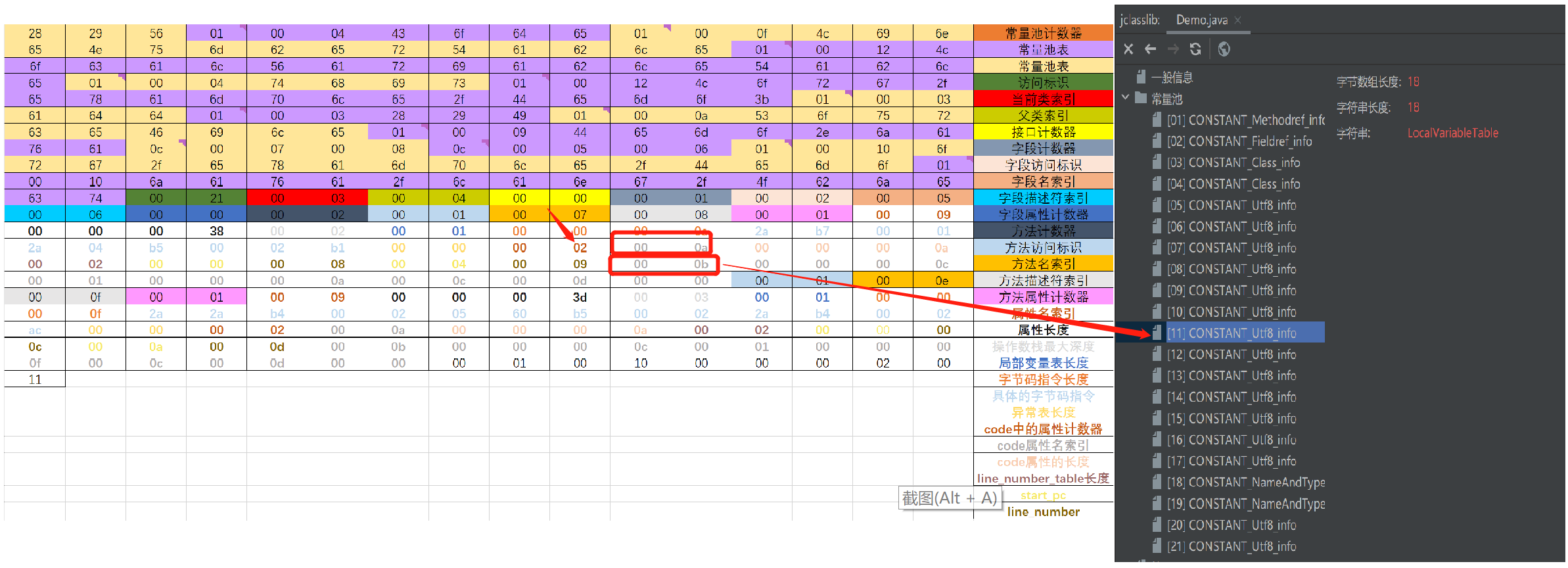The width and height of the screenshot is (1568, 568).
Task: Click the green 访问标识 legend cell
Action: pos(1043,83)
